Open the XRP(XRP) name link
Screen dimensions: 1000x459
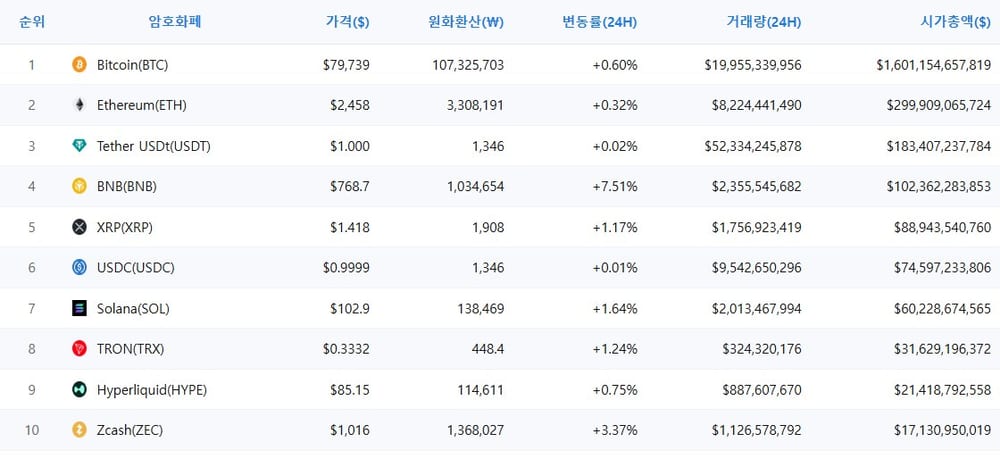[125, 227]
